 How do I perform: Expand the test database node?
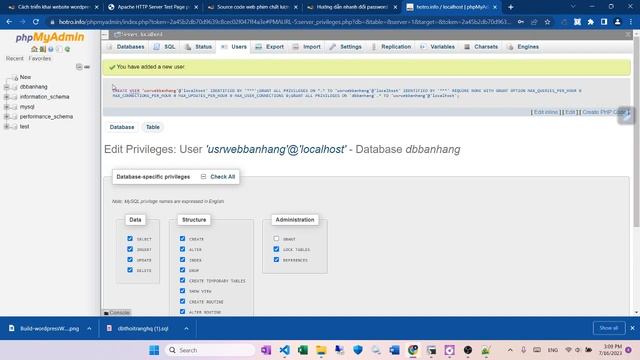pos(7,127)
